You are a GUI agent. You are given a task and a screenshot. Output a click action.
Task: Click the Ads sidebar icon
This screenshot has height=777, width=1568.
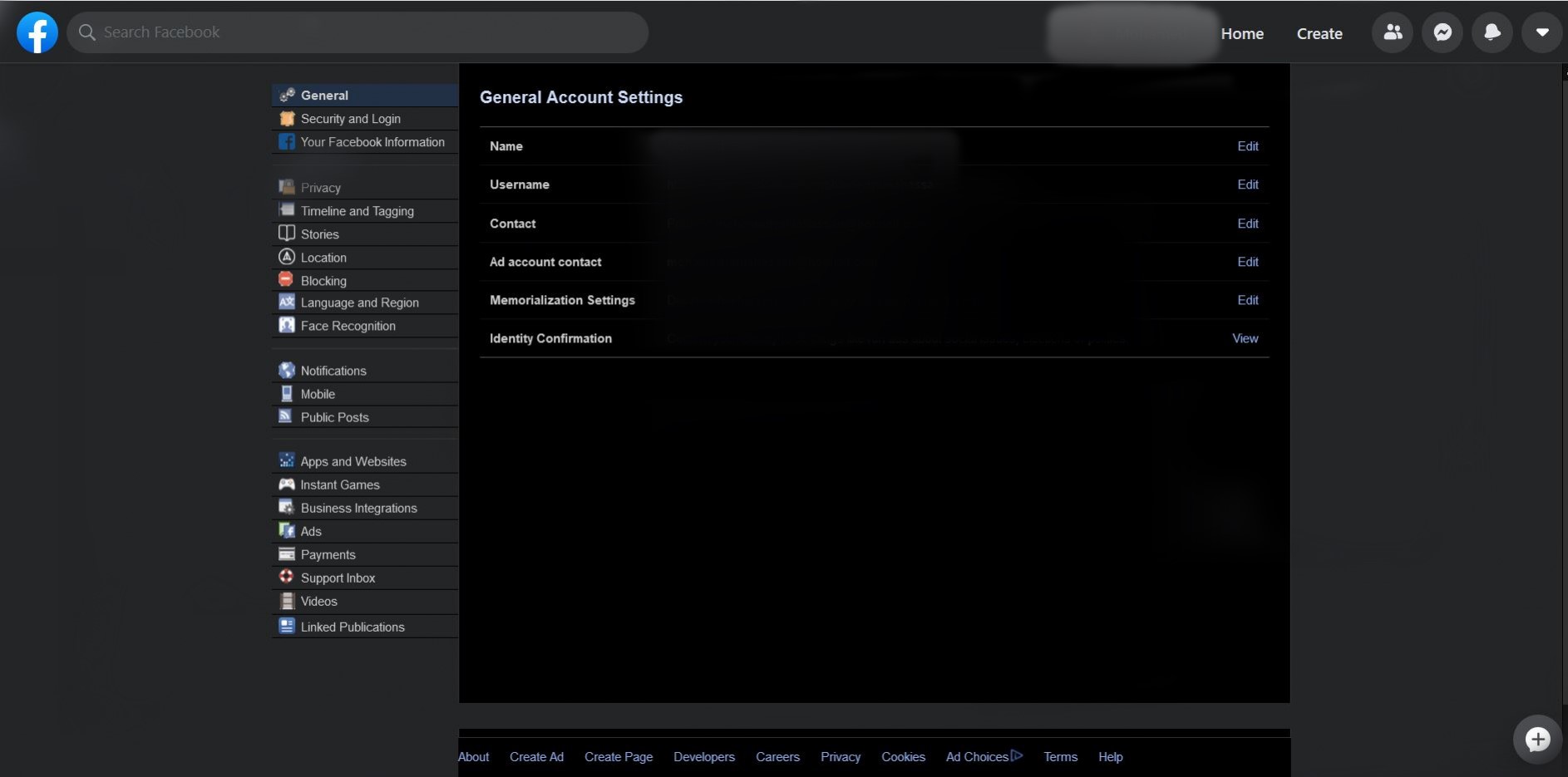pyautogui.click(x=287, y=530)
